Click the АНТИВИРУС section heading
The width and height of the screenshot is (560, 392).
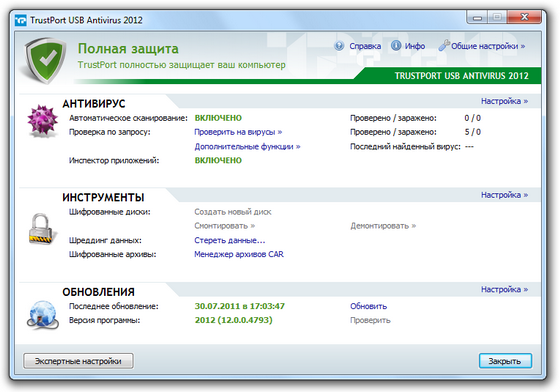[x=94, y=104]
